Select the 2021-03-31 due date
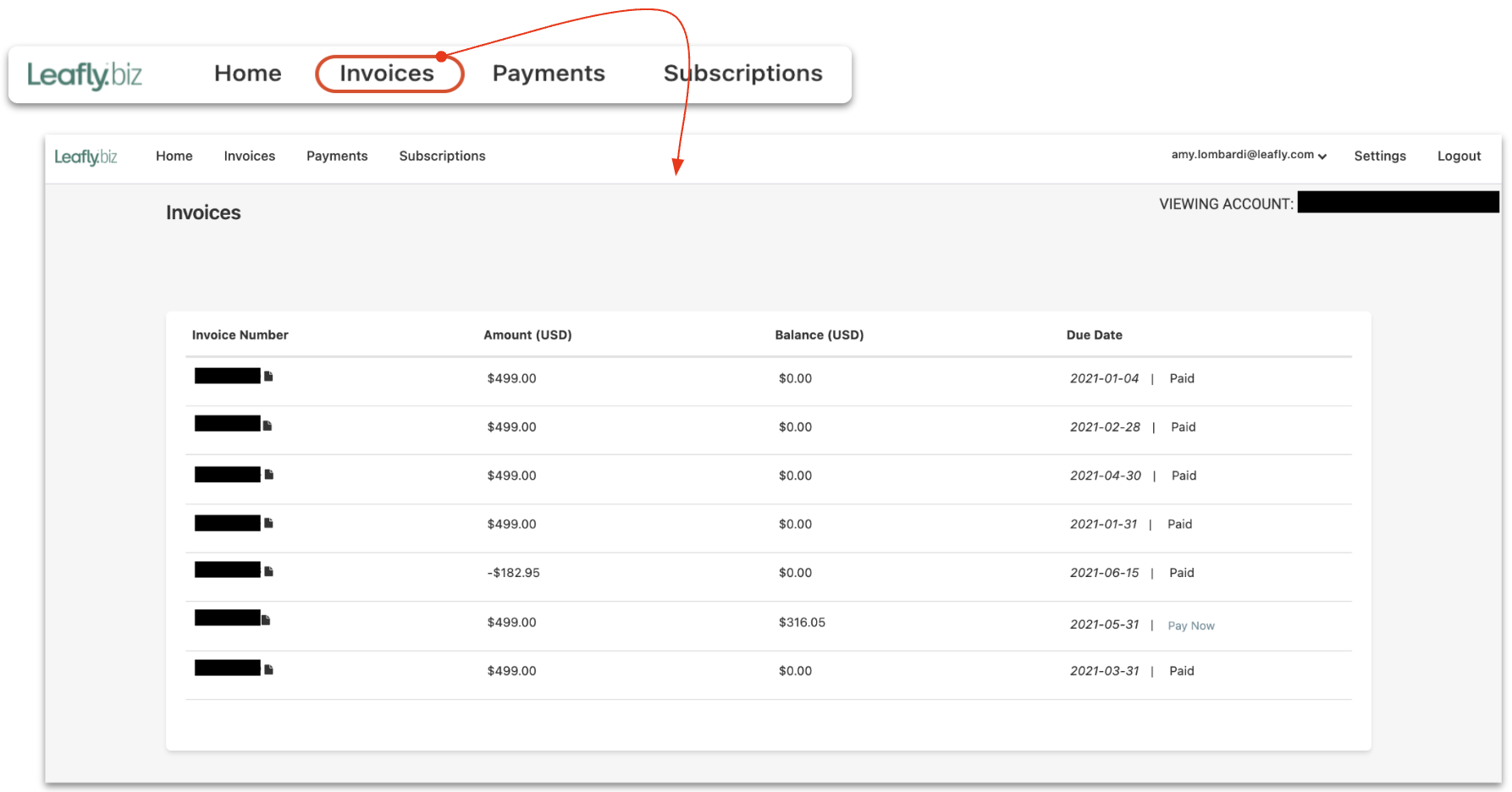 pos(1104,671)
